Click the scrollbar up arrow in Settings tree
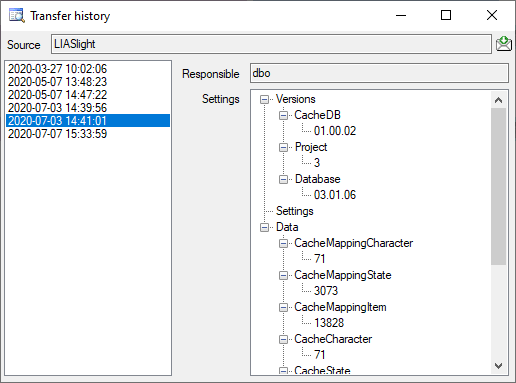Screen dimensions: 516x383 pyautogui.click(x=499, y=100)
